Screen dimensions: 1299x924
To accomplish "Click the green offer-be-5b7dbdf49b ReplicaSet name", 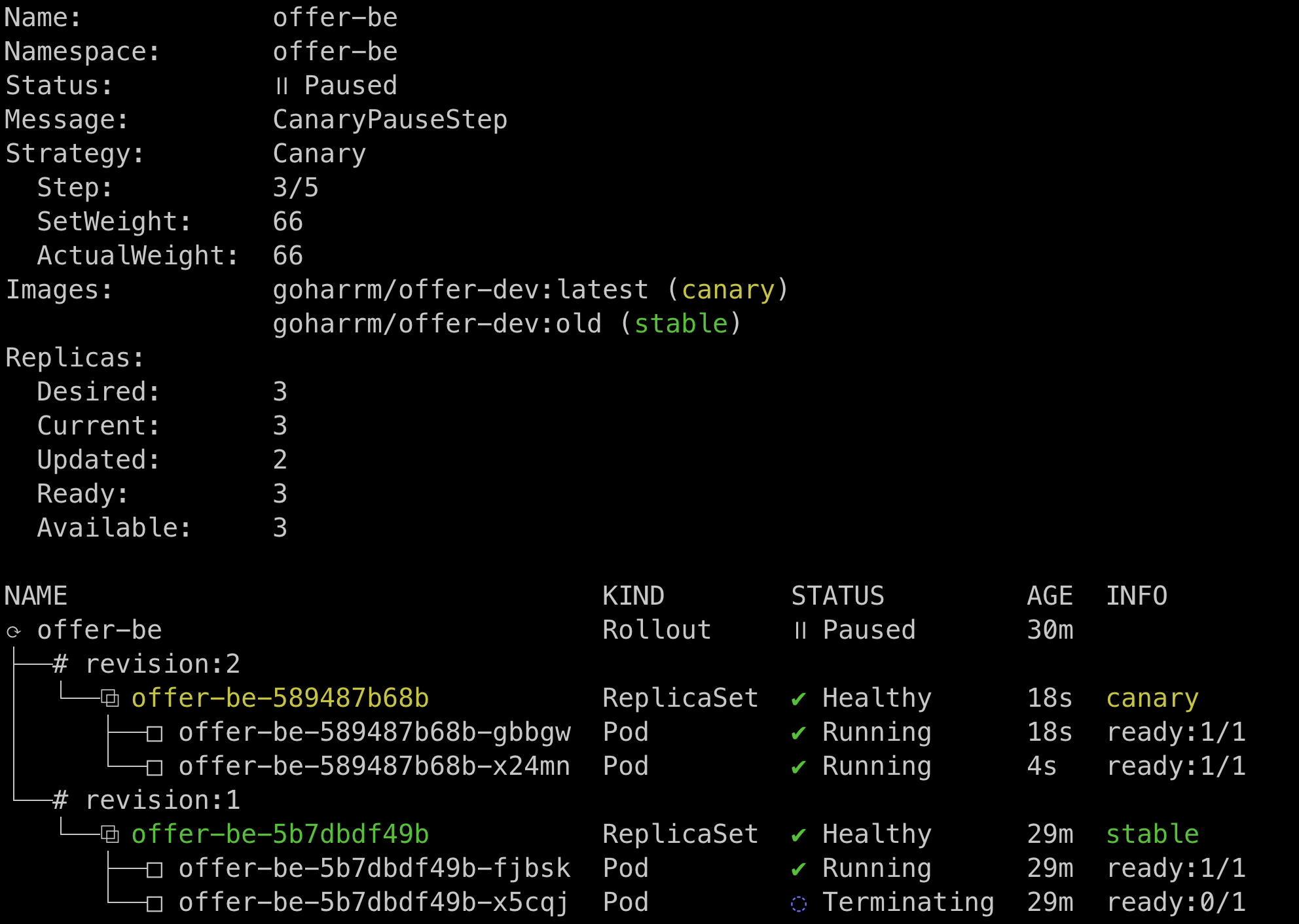I will coord(280,834).
